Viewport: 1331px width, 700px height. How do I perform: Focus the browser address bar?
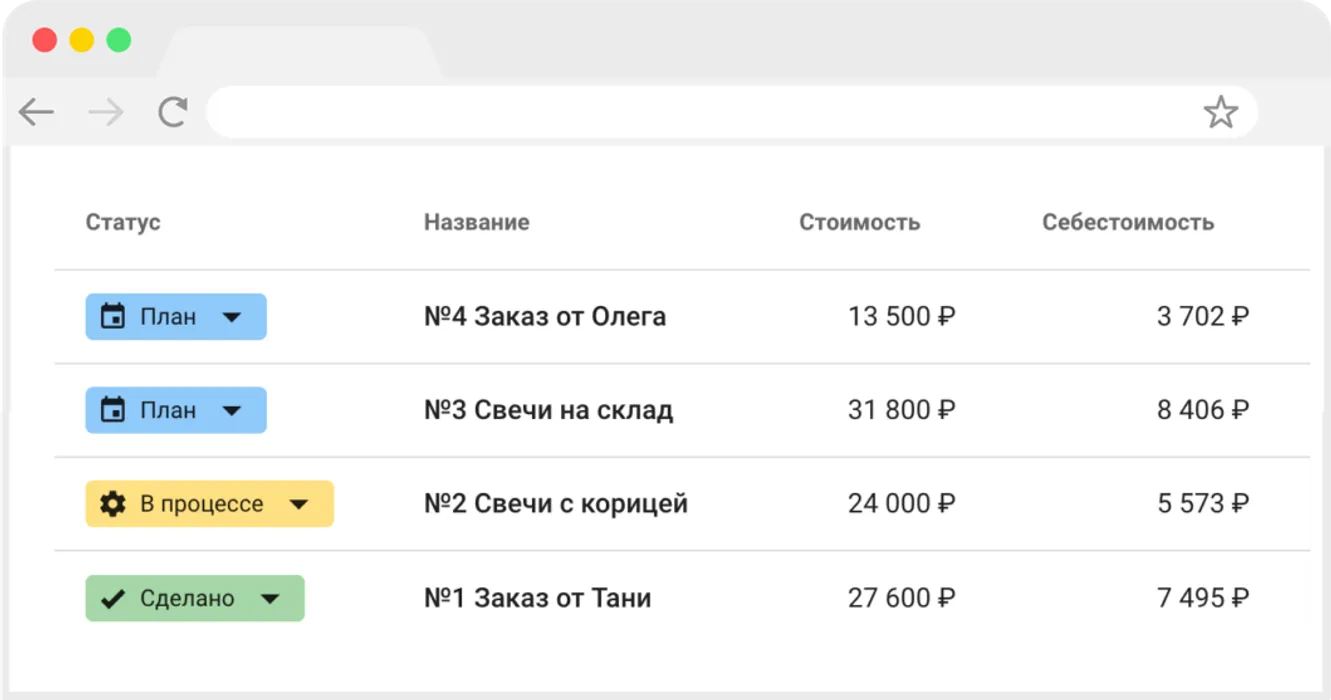[x=731, y=112]
